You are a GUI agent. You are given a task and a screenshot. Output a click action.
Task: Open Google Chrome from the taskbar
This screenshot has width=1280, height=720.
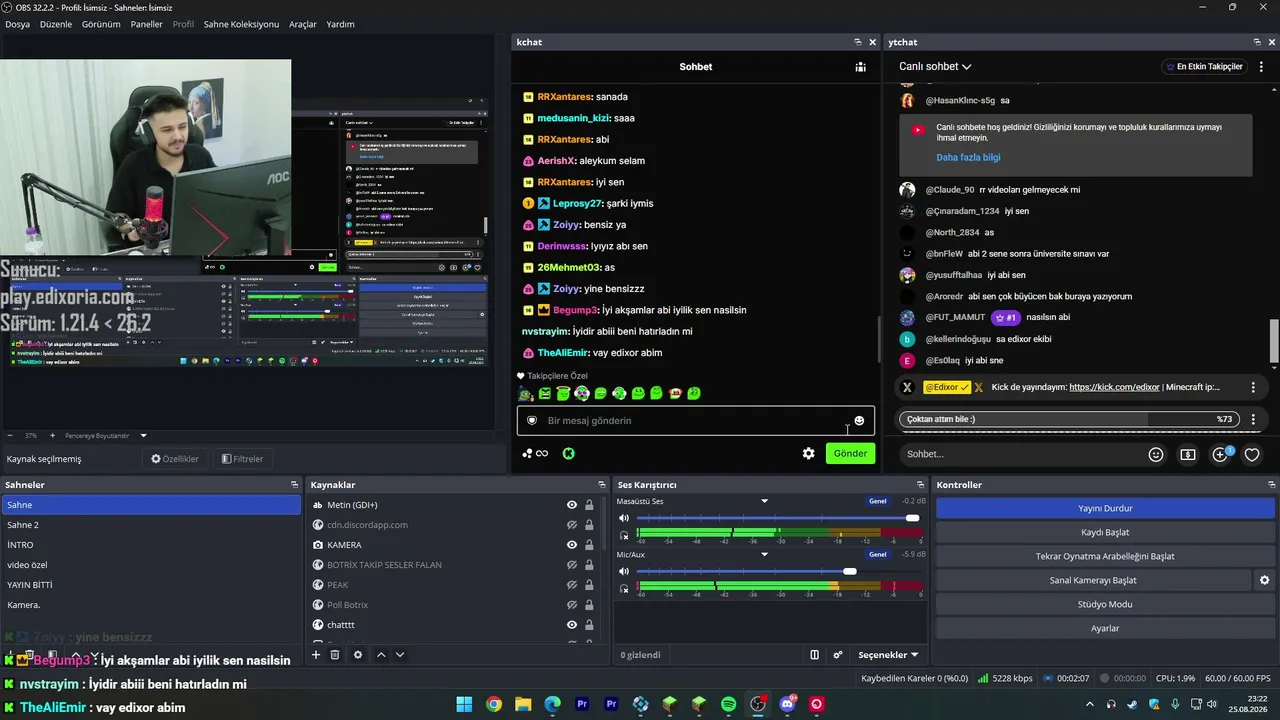point(494,705)
